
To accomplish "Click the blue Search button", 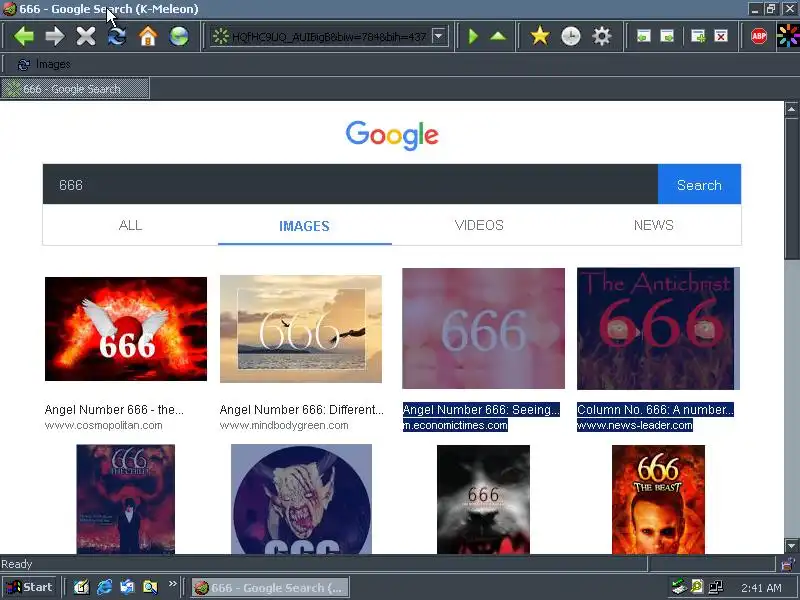I will [x=699, y=184].
